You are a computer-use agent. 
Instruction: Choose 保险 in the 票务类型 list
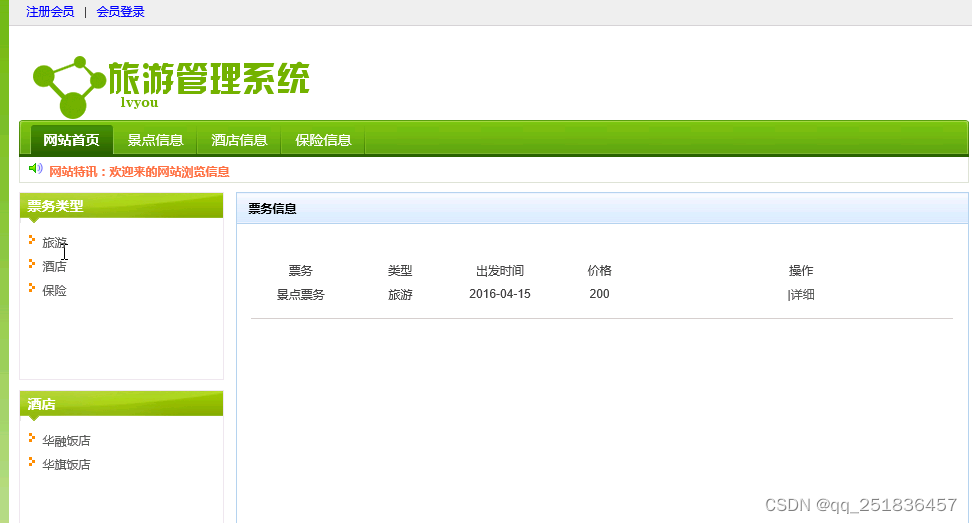[x=55, y=291]
